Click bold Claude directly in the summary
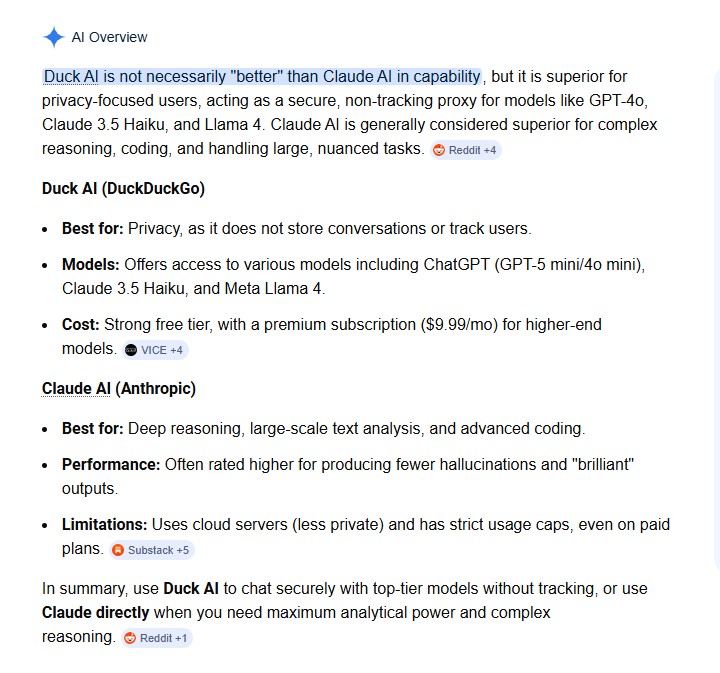The height and width of the screenshot is (673, 720). click(x=96, y=612)
